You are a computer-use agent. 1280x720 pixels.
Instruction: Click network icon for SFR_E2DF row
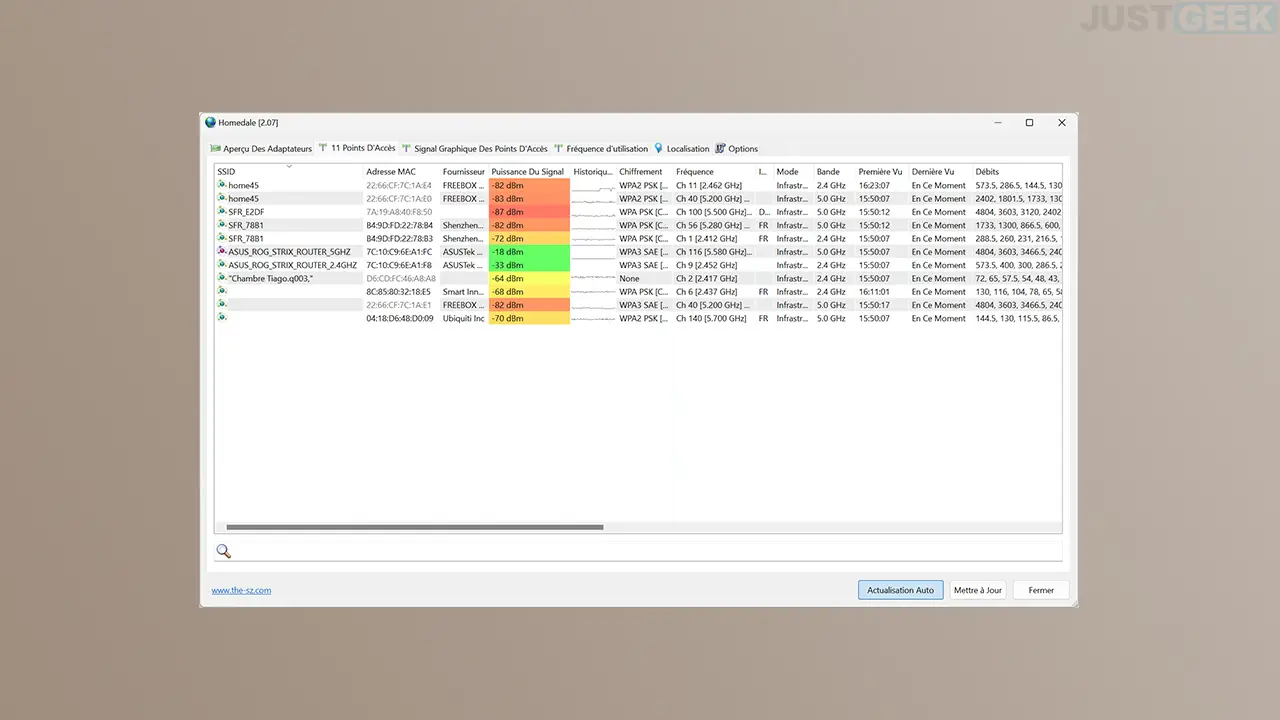point(222,212)
